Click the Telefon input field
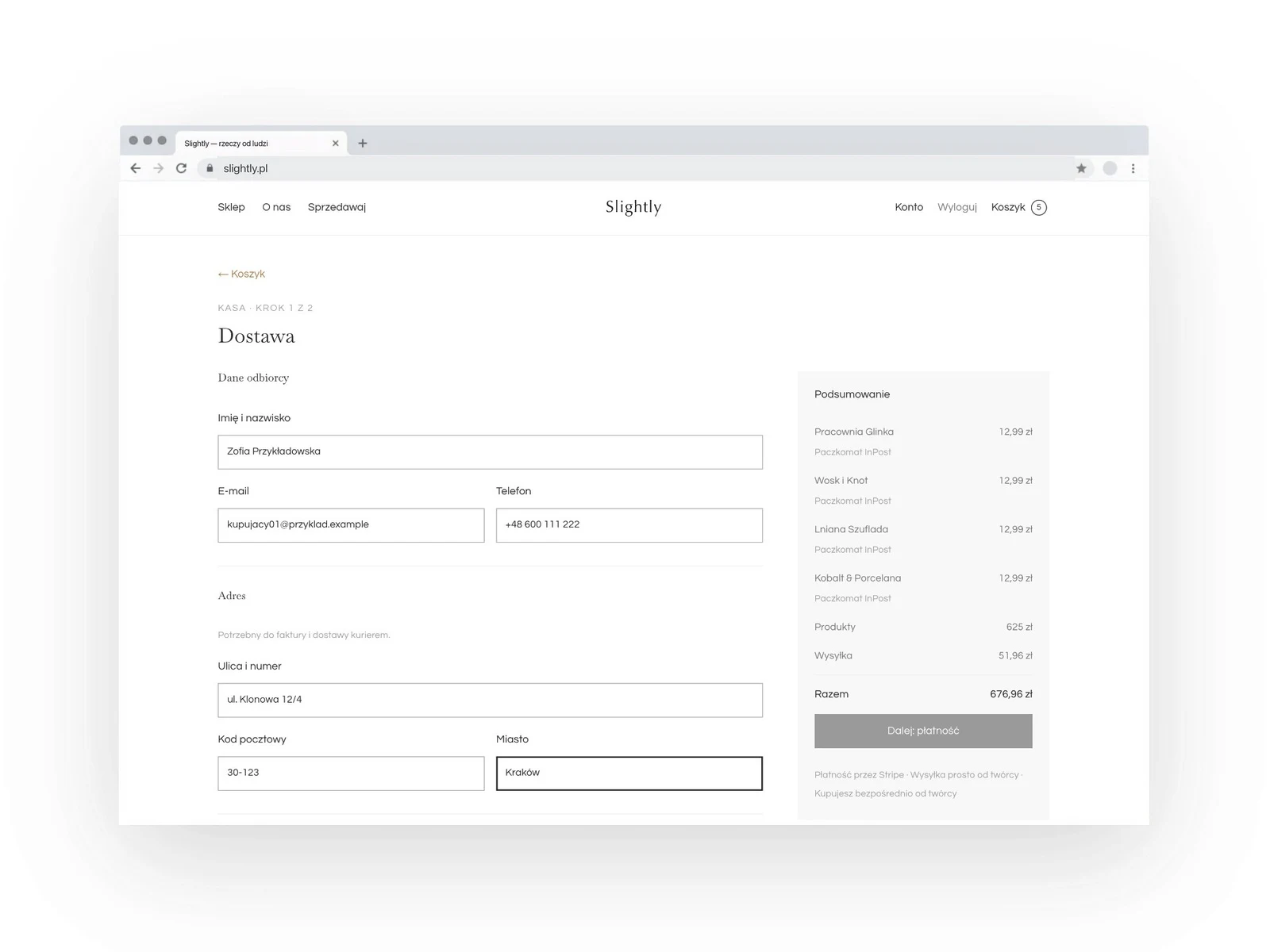This screenshot has height=952, width=1270. click(629, 525)
